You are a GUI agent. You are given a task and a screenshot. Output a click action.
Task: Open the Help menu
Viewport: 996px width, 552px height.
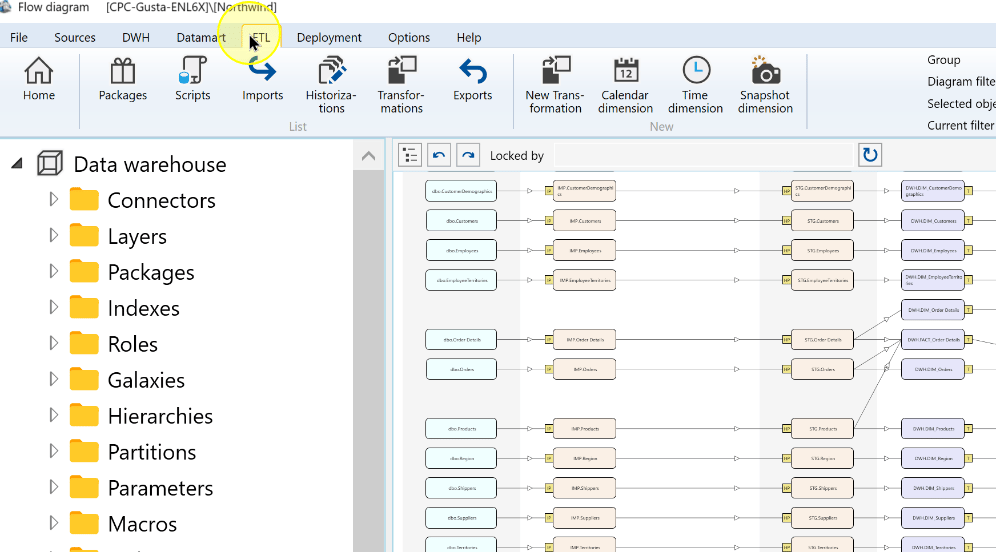click(469, 37)
